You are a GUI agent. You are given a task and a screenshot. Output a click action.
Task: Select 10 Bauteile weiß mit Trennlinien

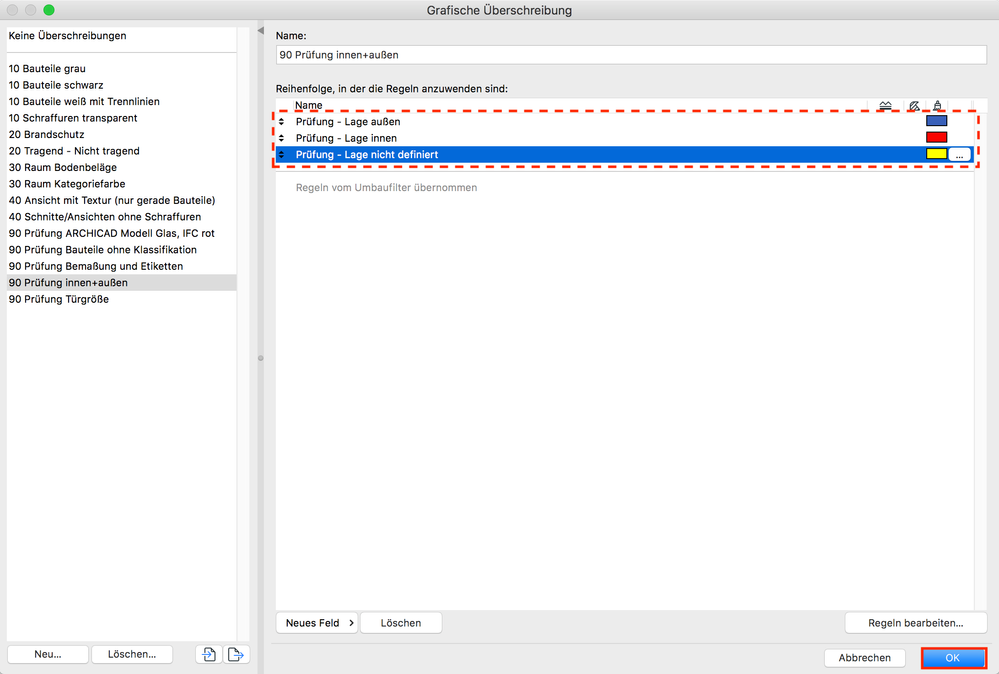coord(122,102)
